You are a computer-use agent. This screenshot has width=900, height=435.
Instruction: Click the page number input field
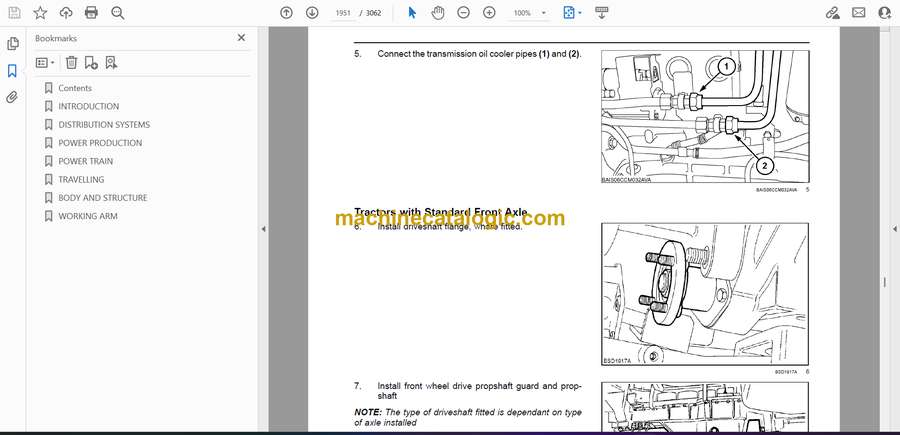340,13
